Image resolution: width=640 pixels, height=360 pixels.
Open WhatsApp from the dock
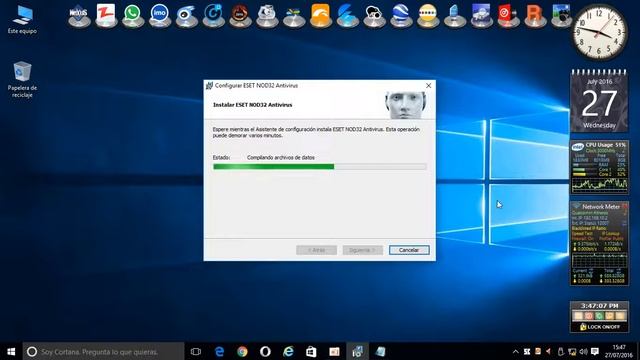[x=133, y=16]
